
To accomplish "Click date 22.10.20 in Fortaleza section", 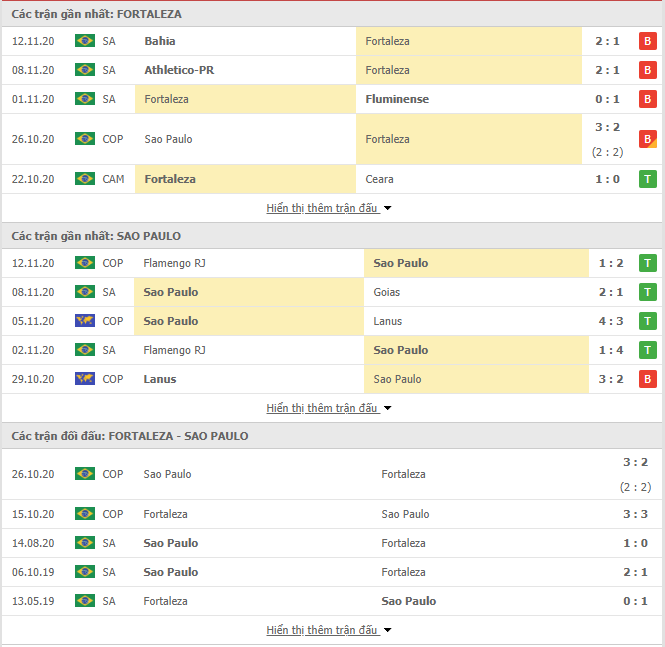I will (x=33, y=179).
